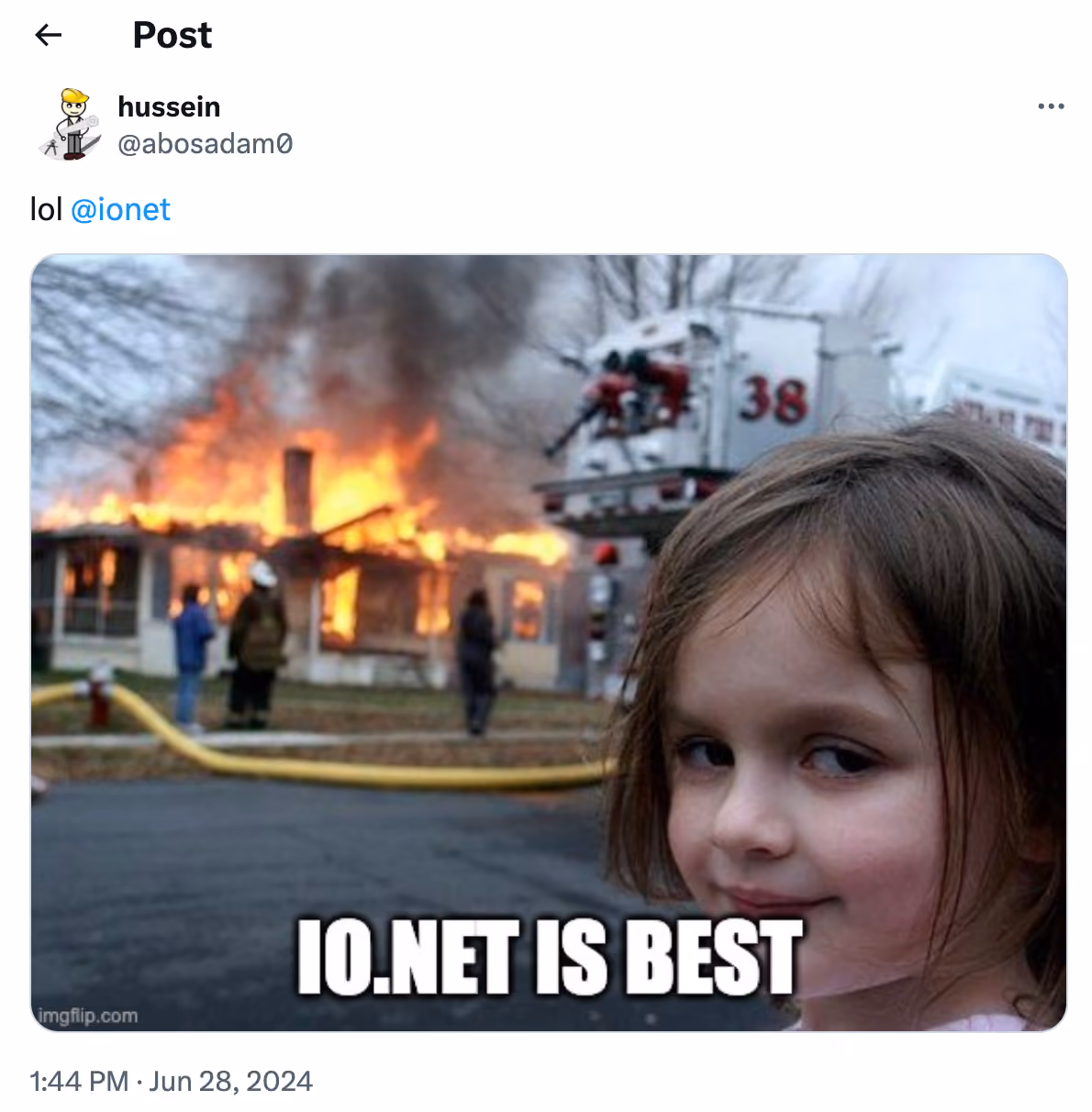Click the imgflip.com watermark in image
The width and height of the screenshot is (1092, 1112).
87,1016
